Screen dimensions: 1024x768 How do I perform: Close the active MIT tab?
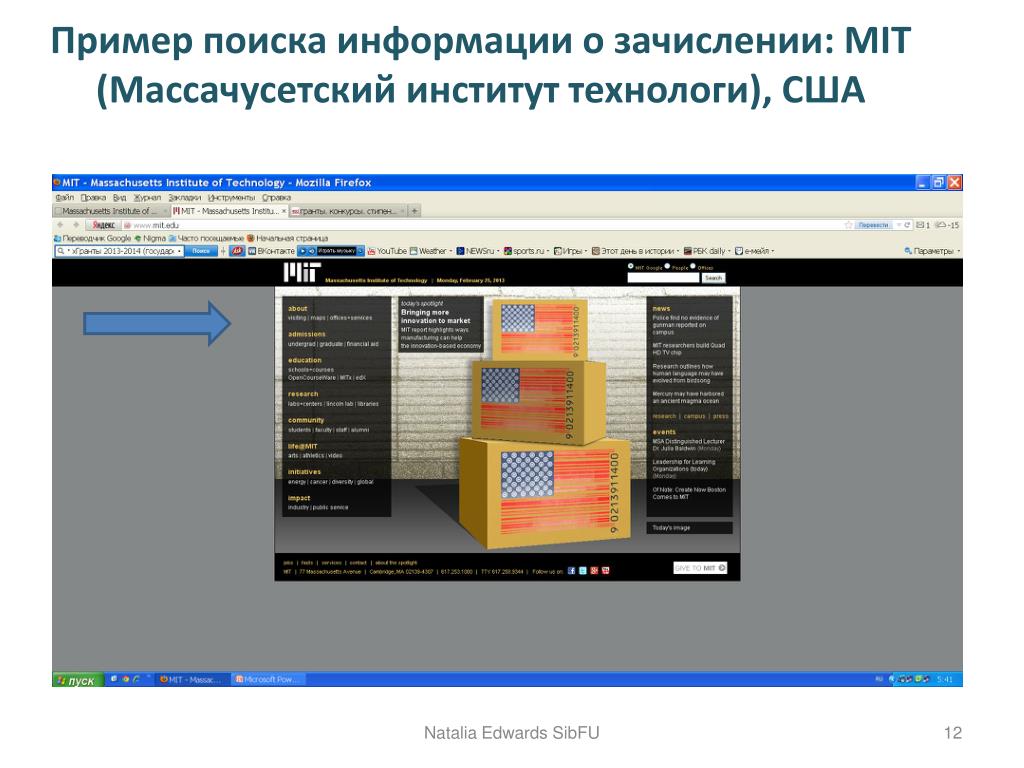click(x=283, y=211)
